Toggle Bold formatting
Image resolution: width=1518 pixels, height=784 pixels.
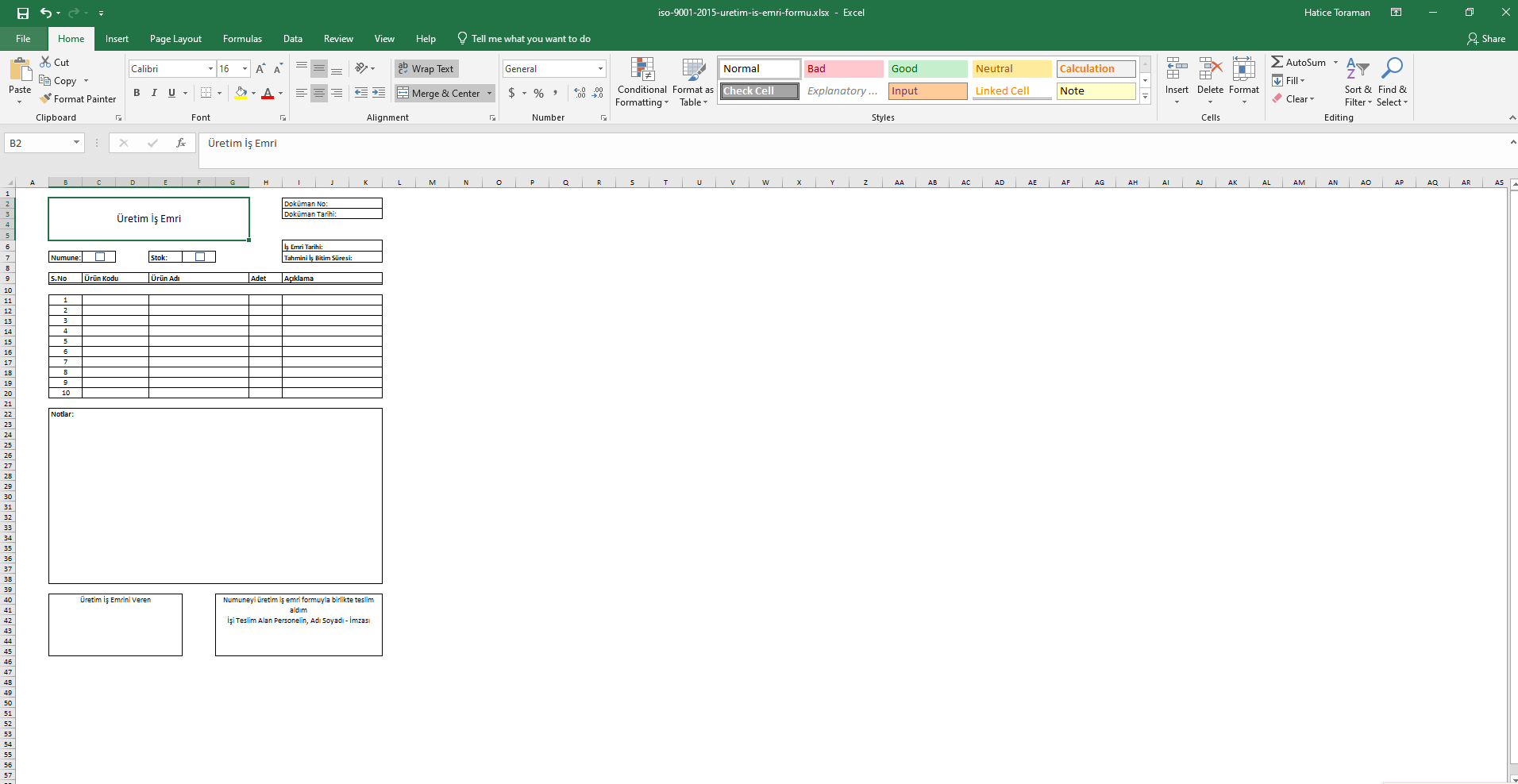pyautogui.click(x=137, y=93)
